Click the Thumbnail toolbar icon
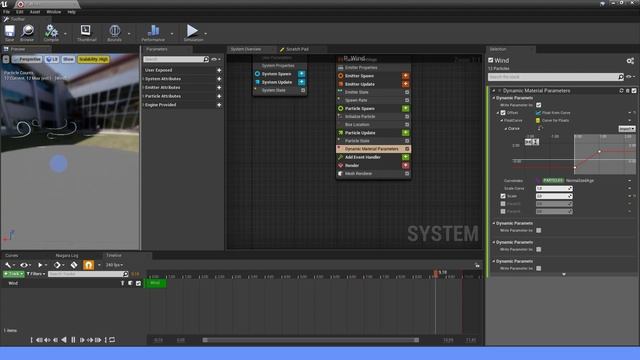The image size is (640, 360). (86, 31)
